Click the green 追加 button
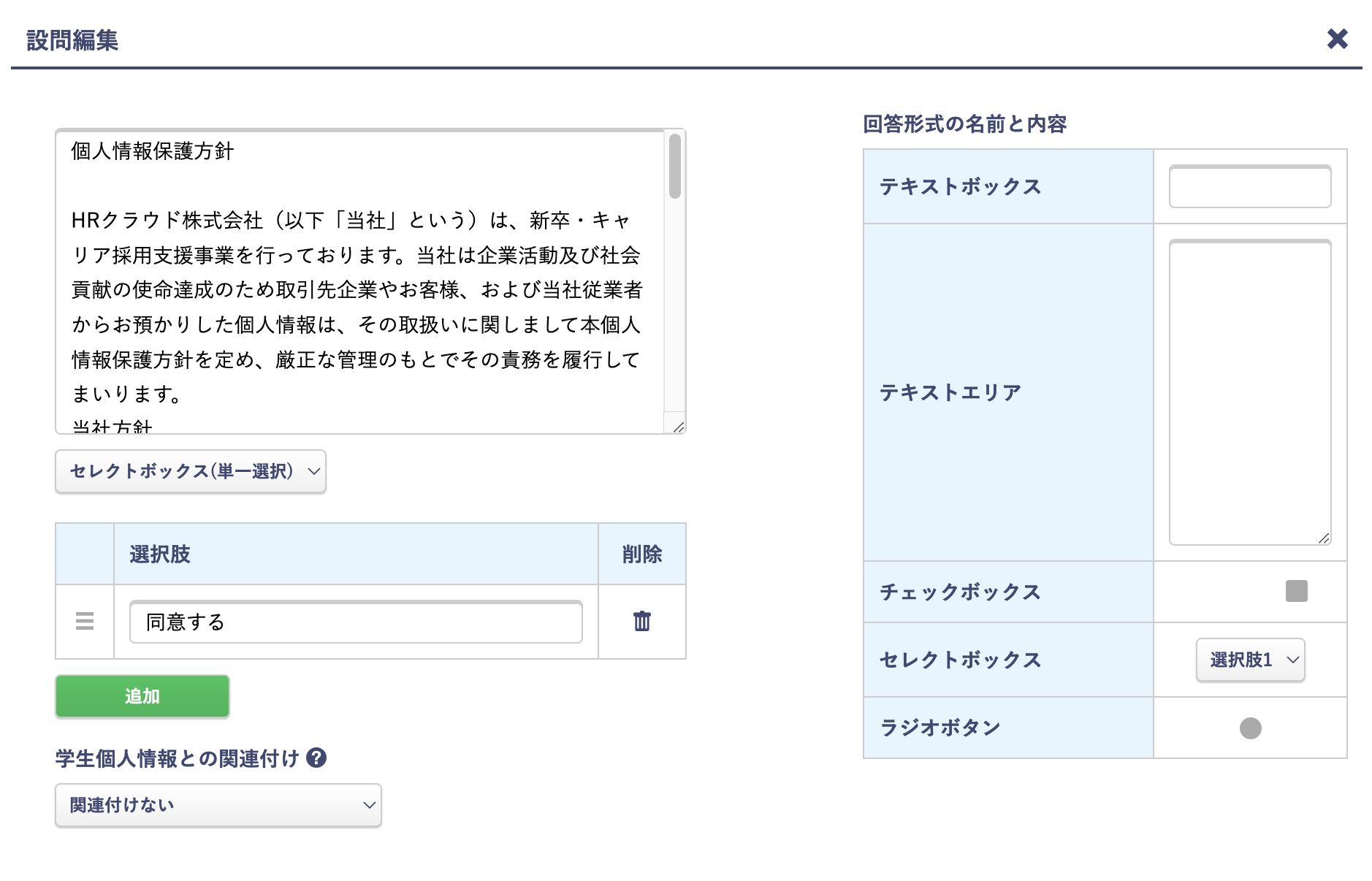1372x881 pixels. (x=142, y=696)
